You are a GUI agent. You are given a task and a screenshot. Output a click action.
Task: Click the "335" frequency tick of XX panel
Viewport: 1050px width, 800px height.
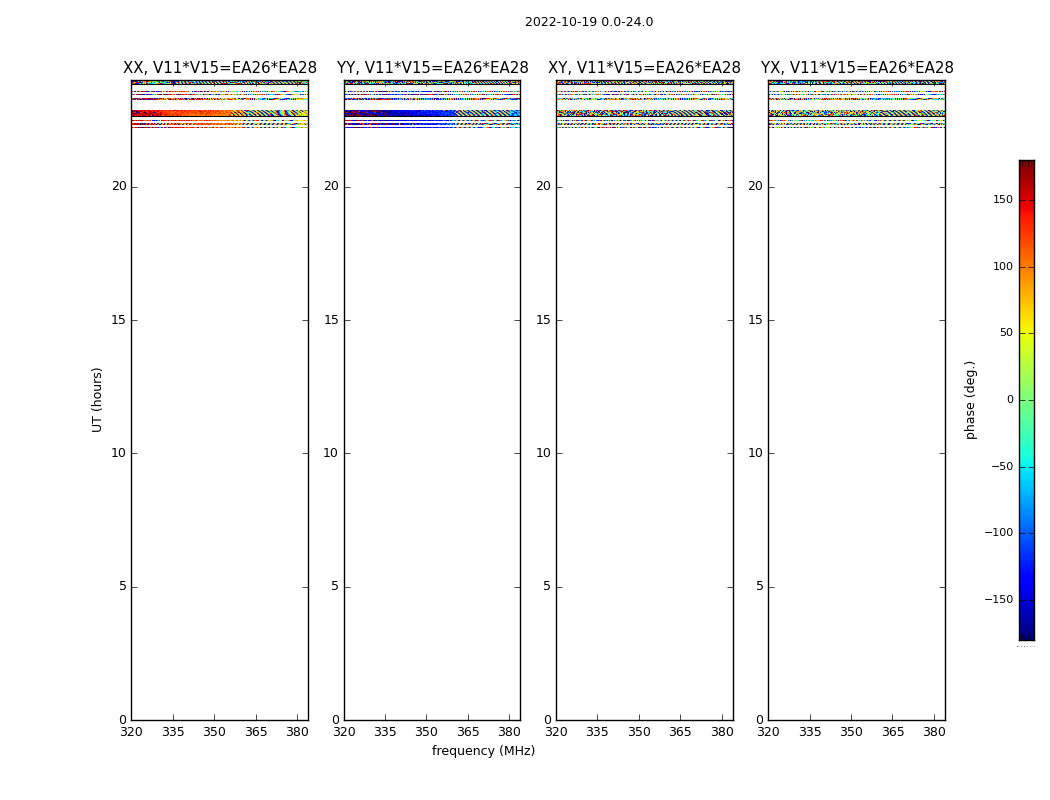coord(173,732)
